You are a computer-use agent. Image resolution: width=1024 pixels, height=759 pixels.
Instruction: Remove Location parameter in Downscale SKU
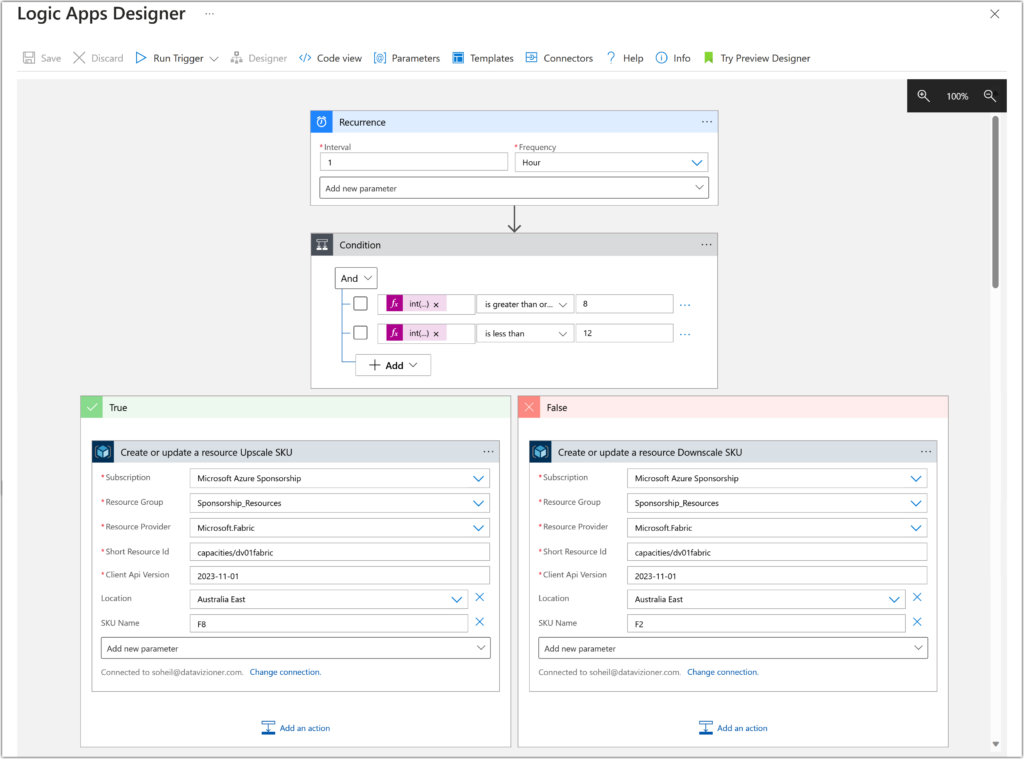click(917, 598)
